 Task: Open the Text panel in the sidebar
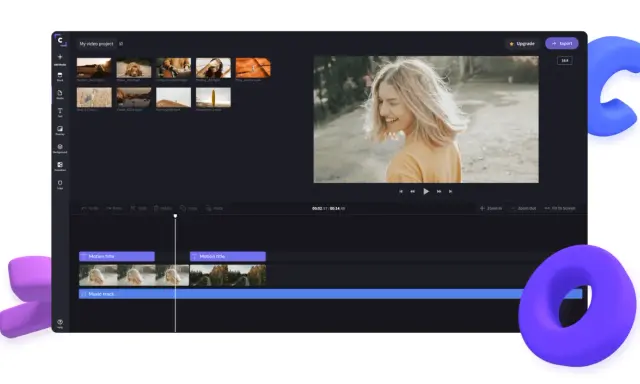click(60, 113)
